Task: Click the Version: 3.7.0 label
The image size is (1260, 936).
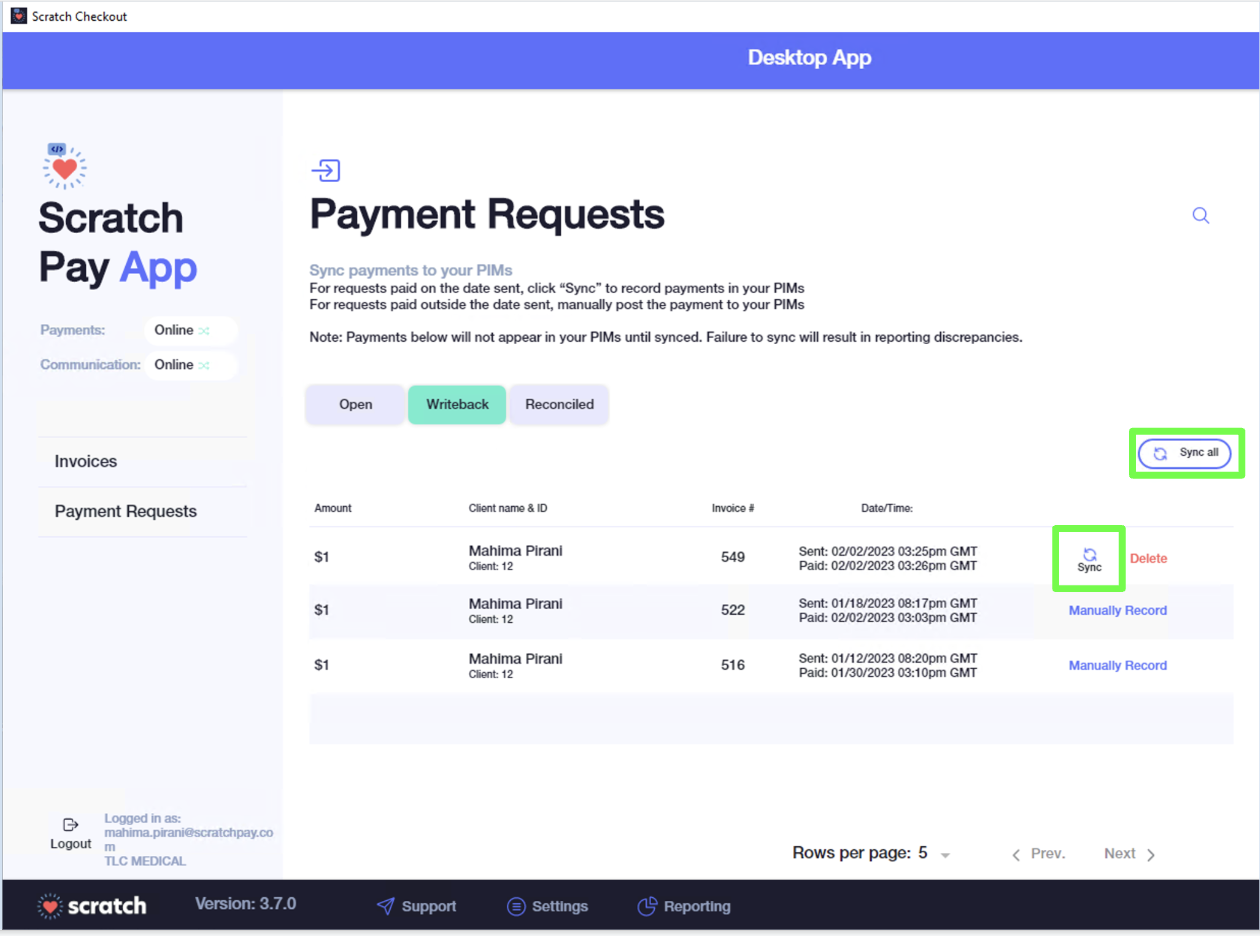Action: point(245,904)
